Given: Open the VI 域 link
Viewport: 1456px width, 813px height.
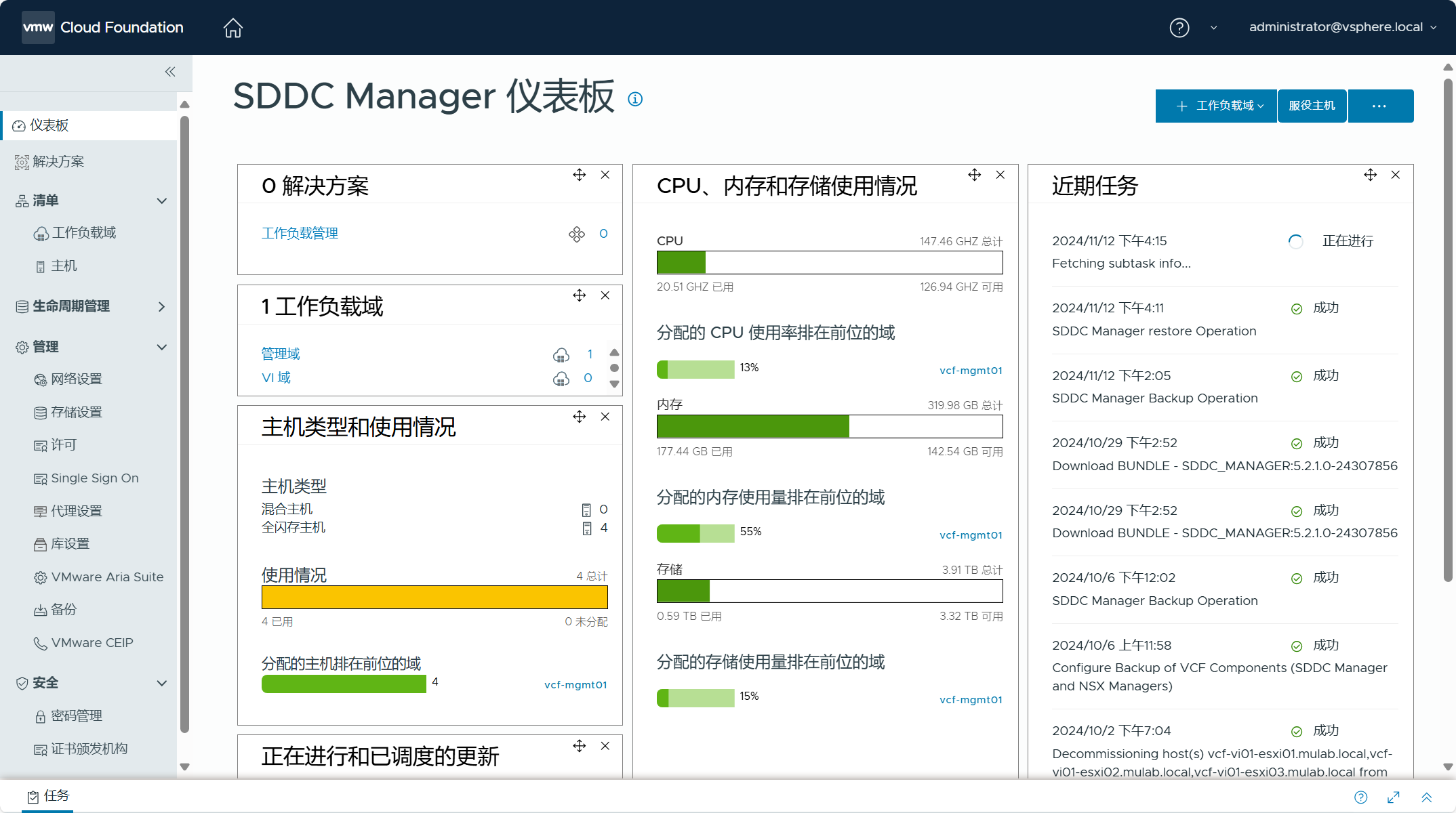Looking at the screenshot, I should coord(276,378).
